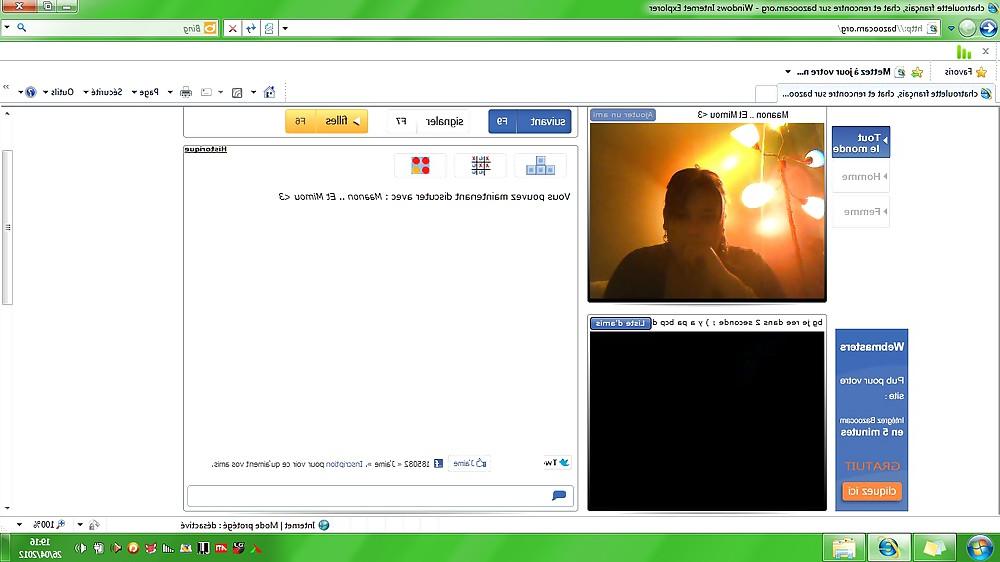Click the "Ajouter un ami" button

[x=623, y=115]
